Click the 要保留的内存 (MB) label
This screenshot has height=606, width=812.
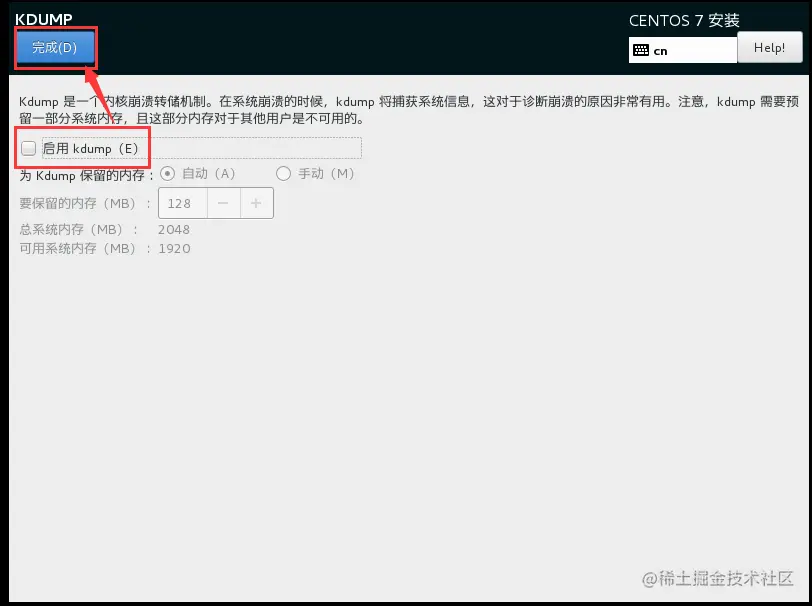(x=85, y=204)
